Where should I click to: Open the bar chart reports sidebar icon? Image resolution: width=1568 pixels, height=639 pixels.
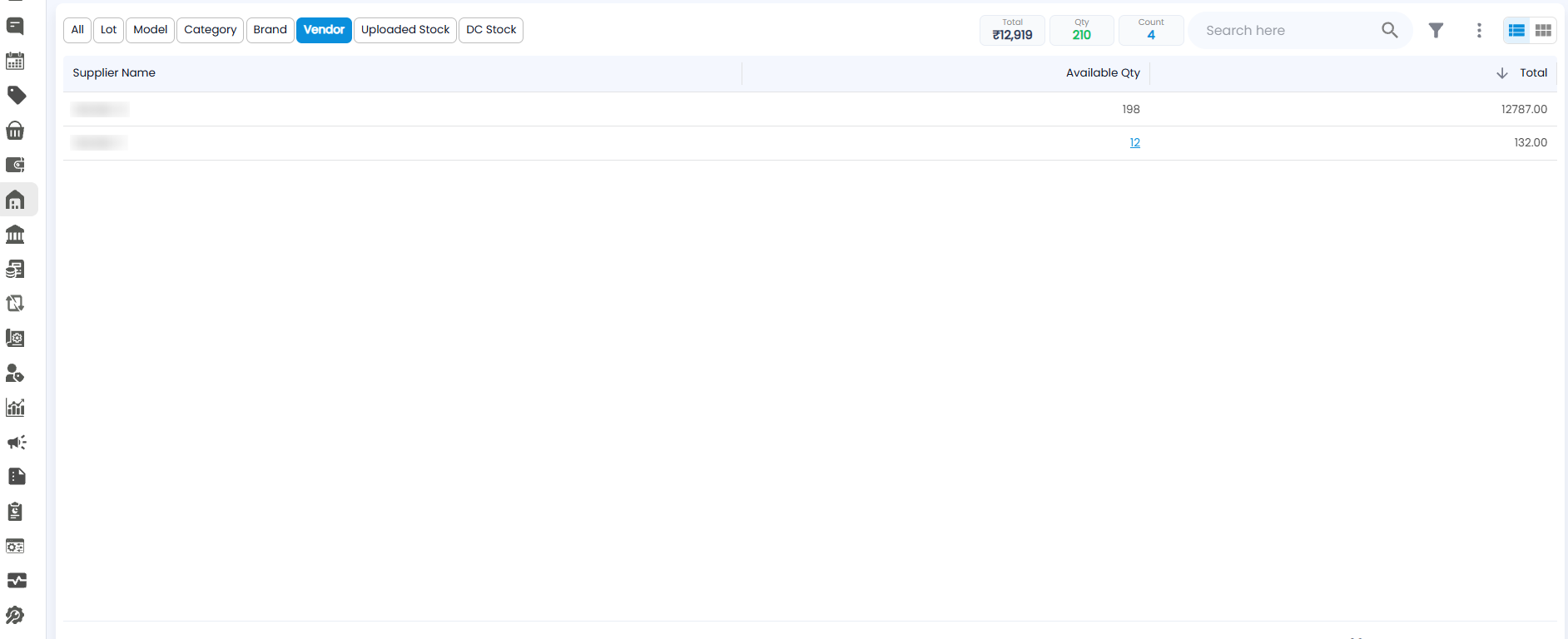click(x=15, y=408)
